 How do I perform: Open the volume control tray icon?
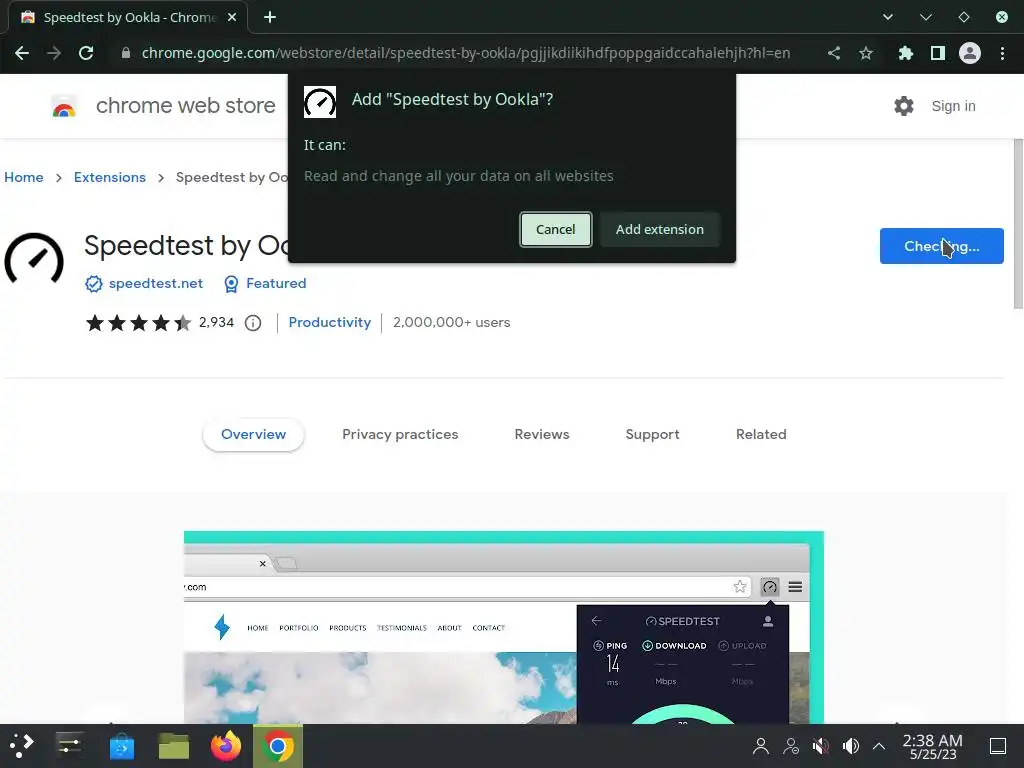click(850, 746)
